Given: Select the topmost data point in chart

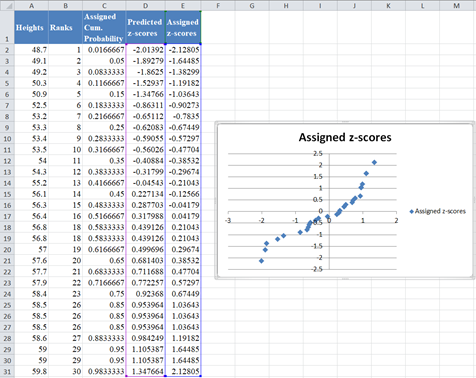Looking at the screenshot, I should (374, 162).
